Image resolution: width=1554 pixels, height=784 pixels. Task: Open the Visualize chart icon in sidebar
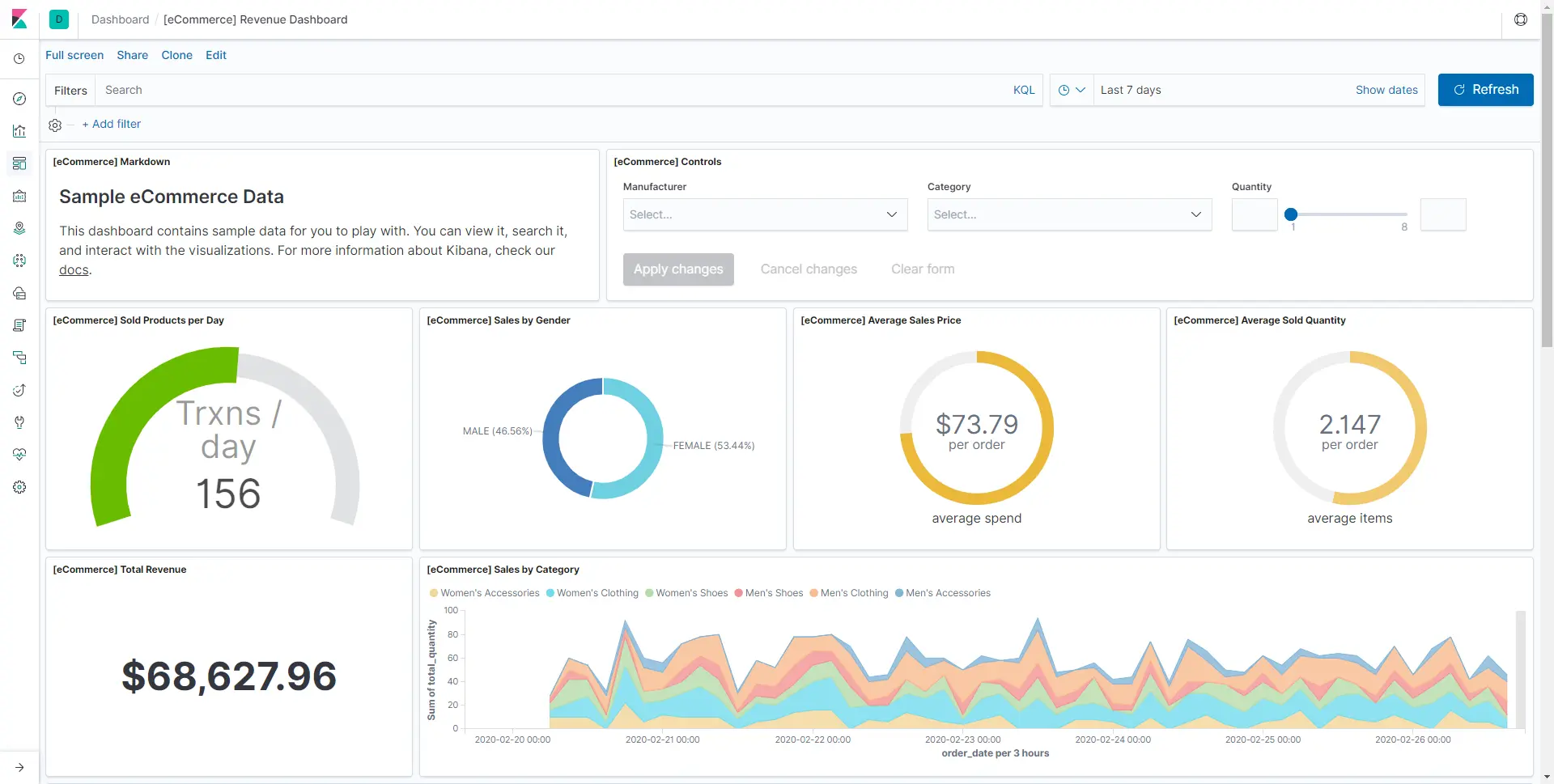[x=19, y=131]
